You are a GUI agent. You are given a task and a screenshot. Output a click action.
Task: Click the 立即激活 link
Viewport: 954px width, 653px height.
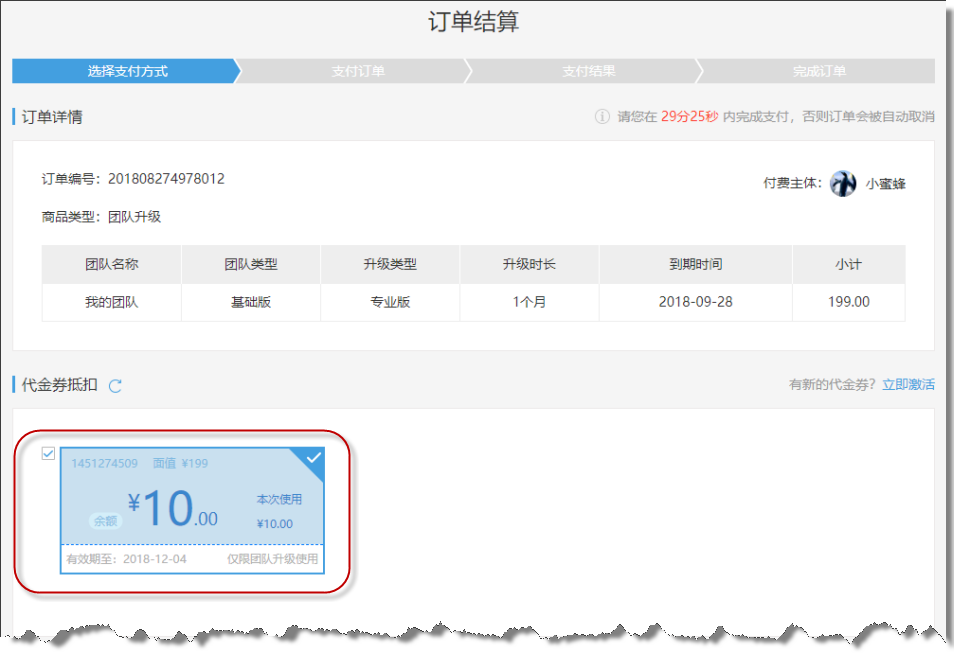[908, 385]
